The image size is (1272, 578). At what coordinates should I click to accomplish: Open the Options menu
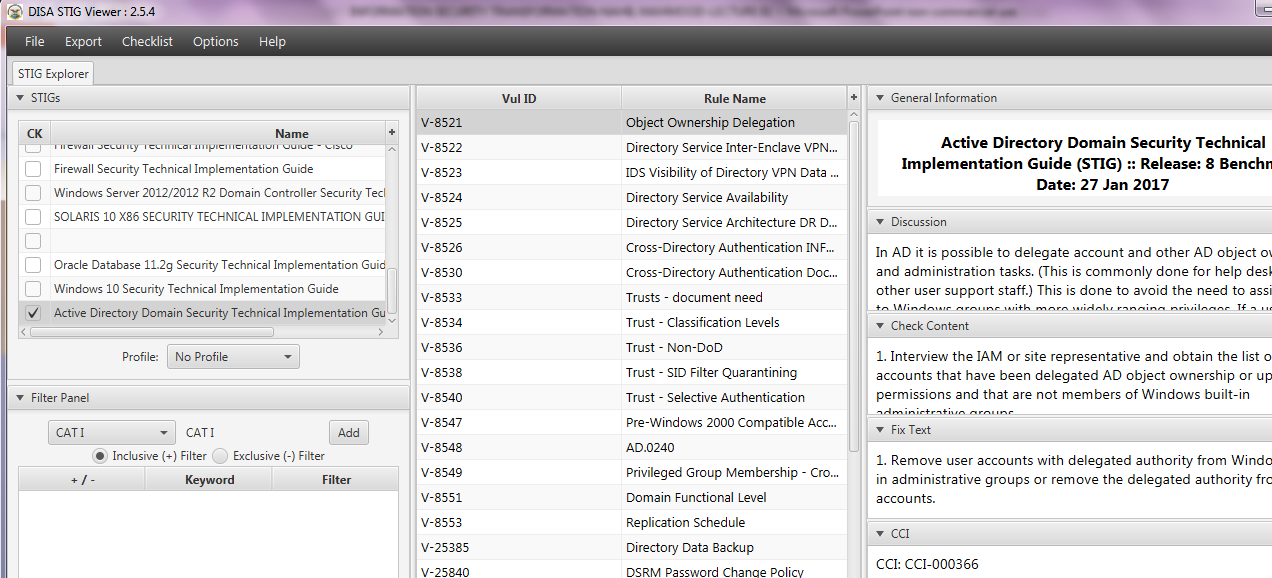[x=216, y=41]
